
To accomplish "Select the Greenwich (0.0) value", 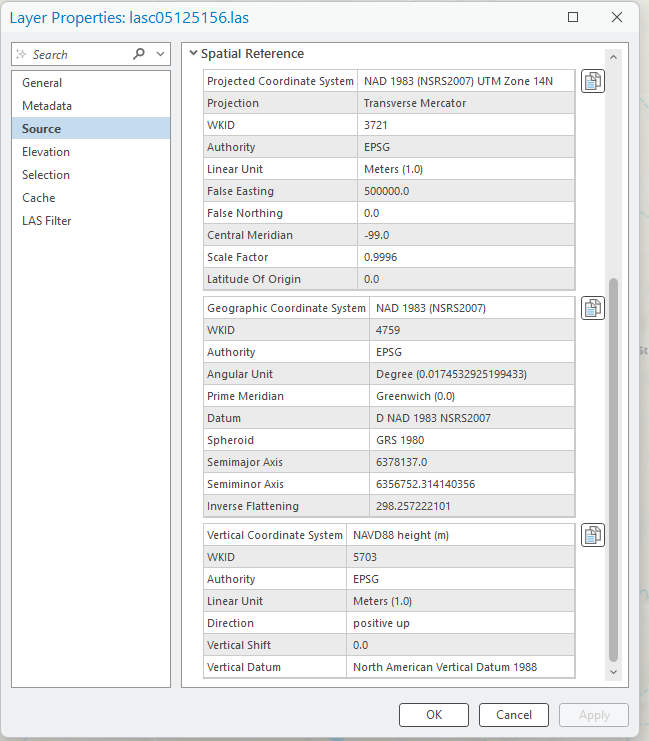I will (415, 396).
